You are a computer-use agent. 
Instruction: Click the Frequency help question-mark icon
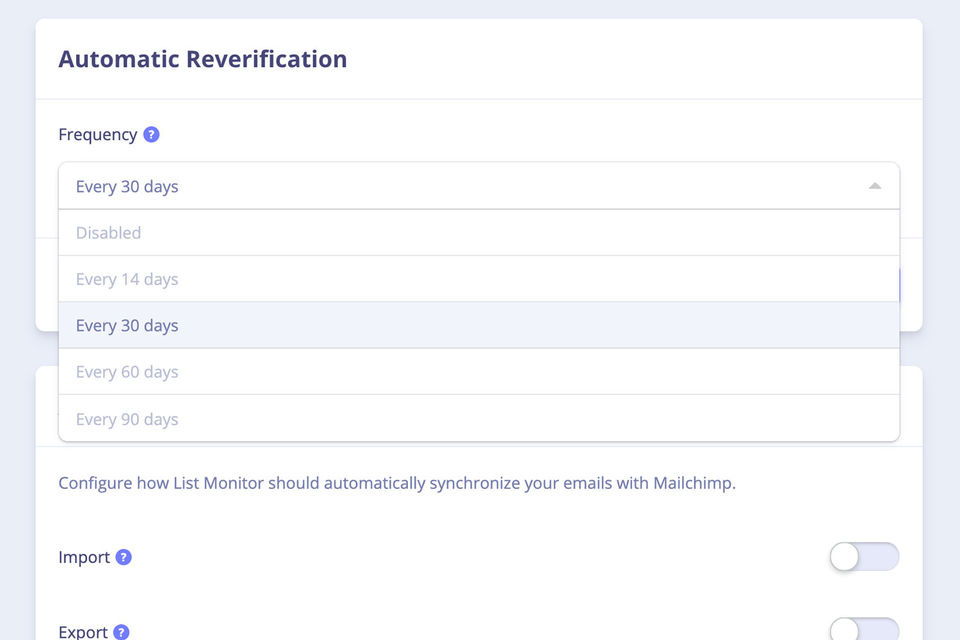pyautogui.click(x=151, y=134)
